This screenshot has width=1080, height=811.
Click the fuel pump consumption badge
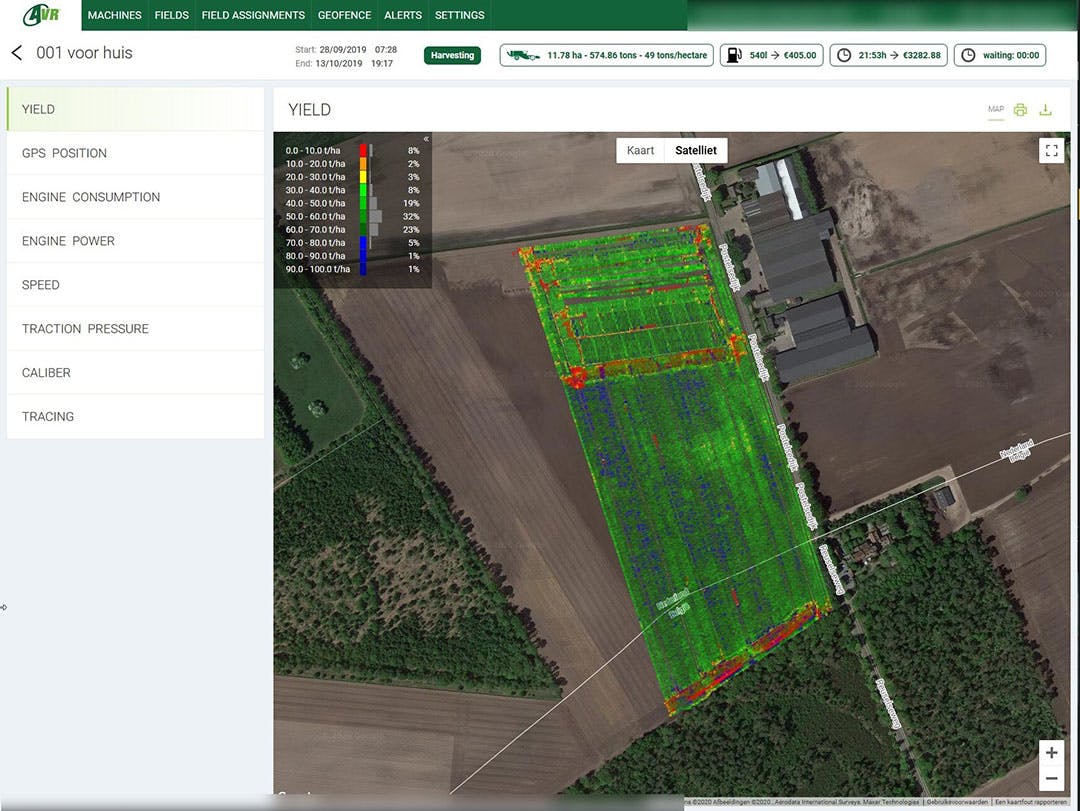pos(770,56)
